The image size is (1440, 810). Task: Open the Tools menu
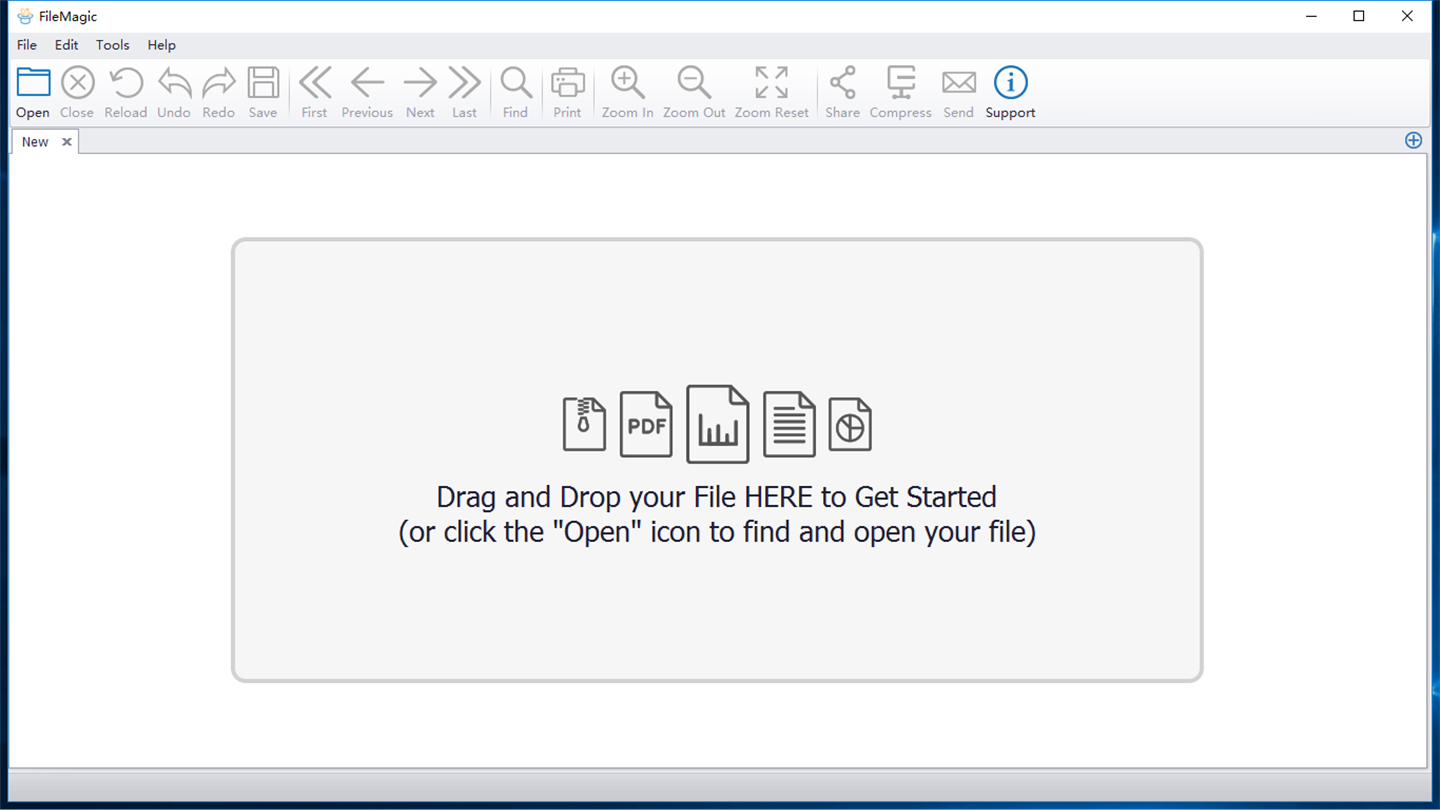coord(112,45)
